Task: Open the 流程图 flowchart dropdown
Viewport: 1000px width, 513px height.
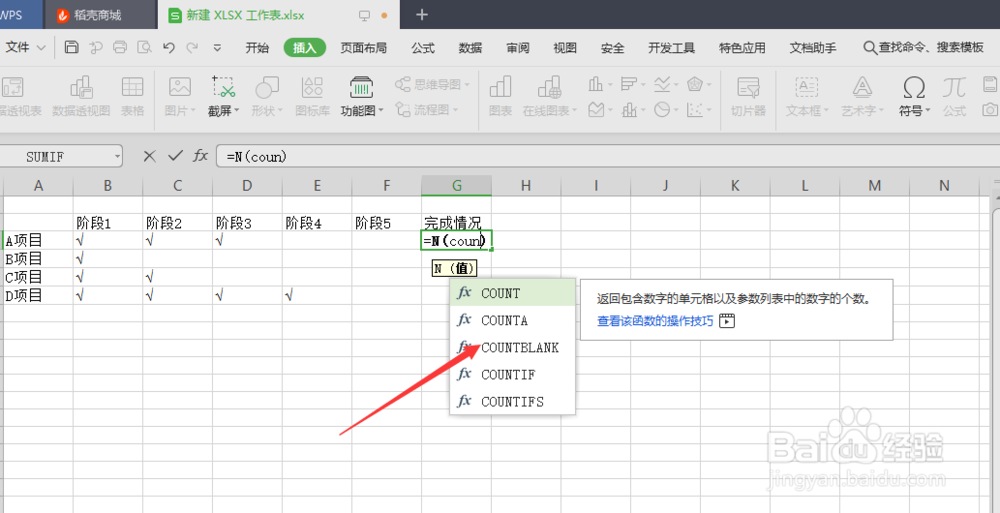Action: [x=427, y=110]
